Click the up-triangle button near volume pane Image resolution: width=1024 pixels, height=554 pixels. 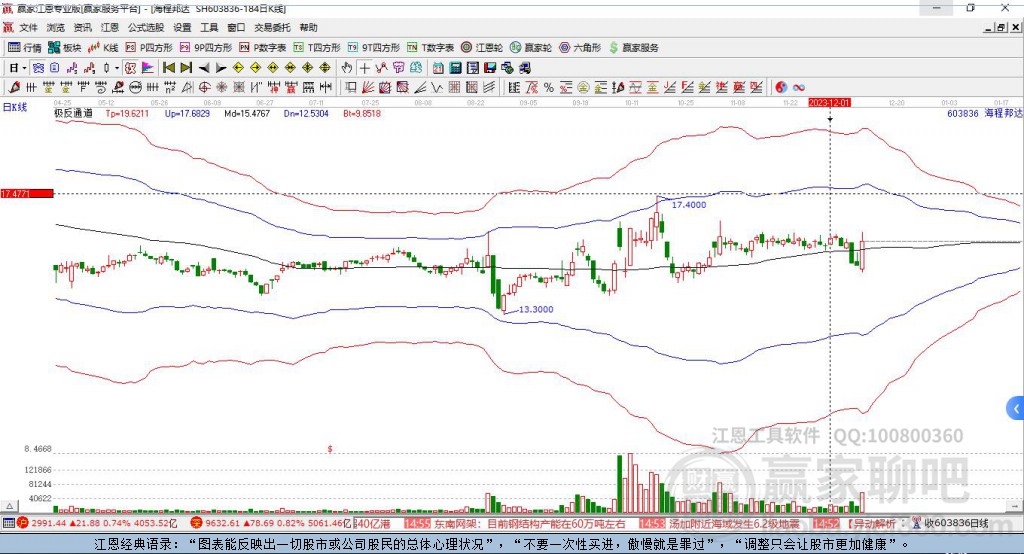(x=9, y=506)
